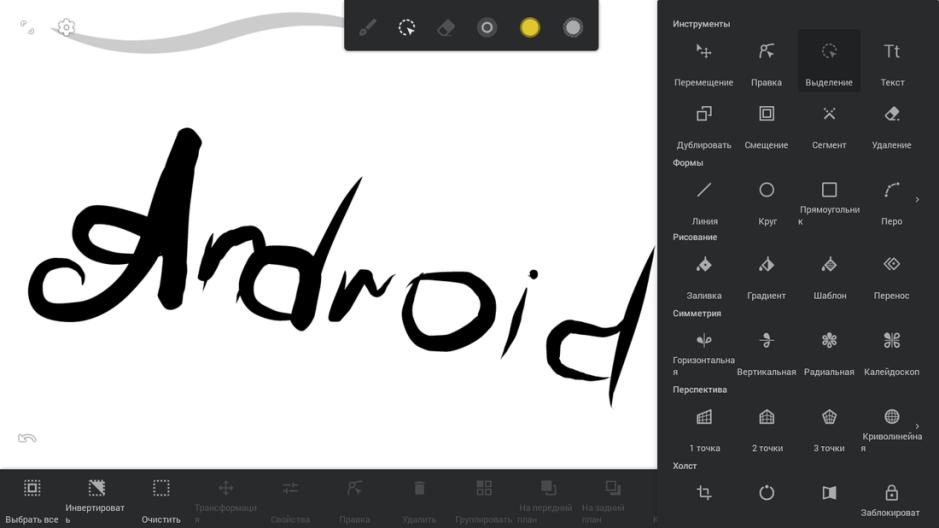Enable Калейдоскоп kaleidoscope symmetry

pyautogui.click(x=892, y=352)
